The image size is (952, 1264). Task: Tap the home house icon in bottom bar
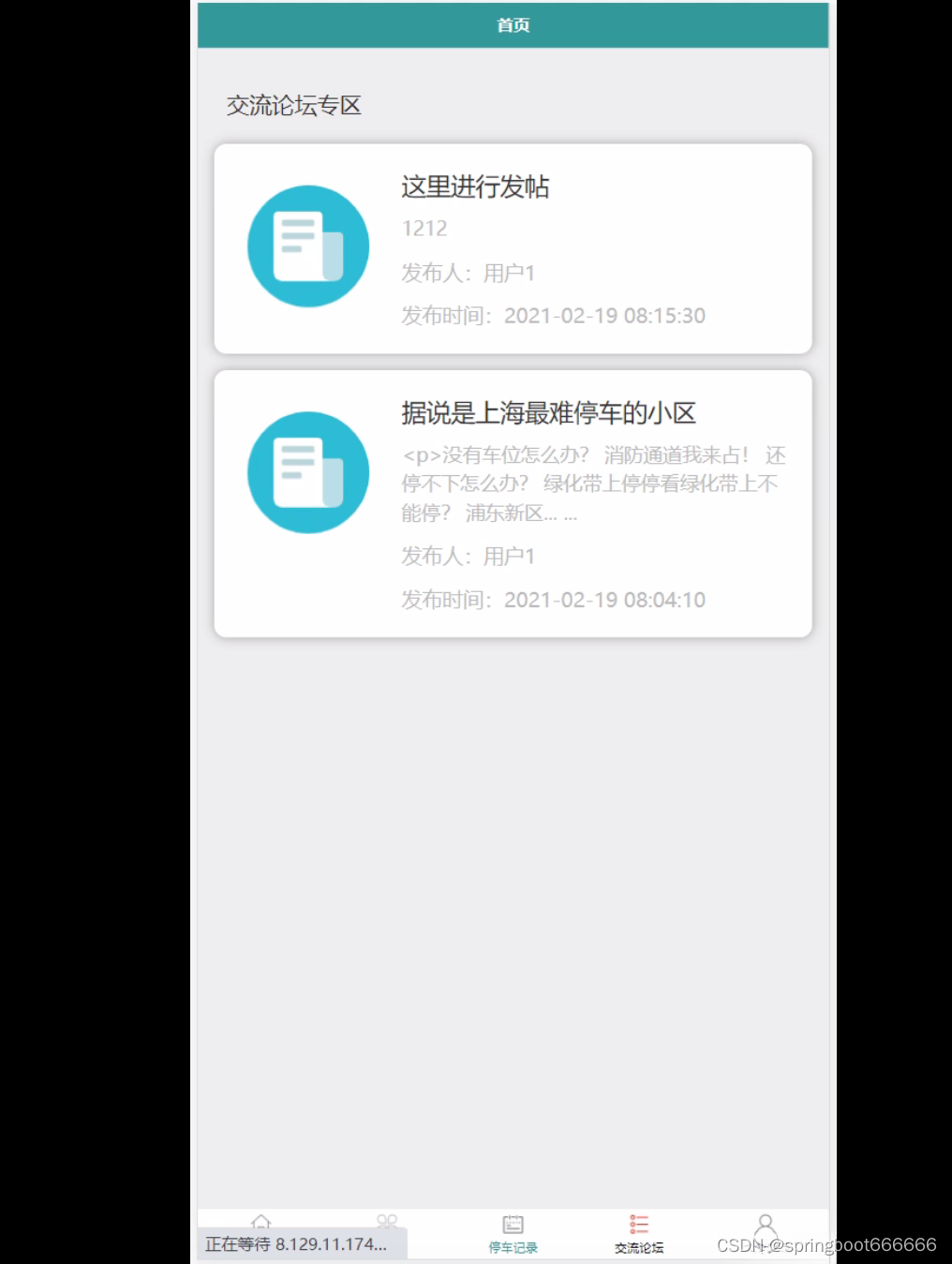click(x=261, y=1221)
